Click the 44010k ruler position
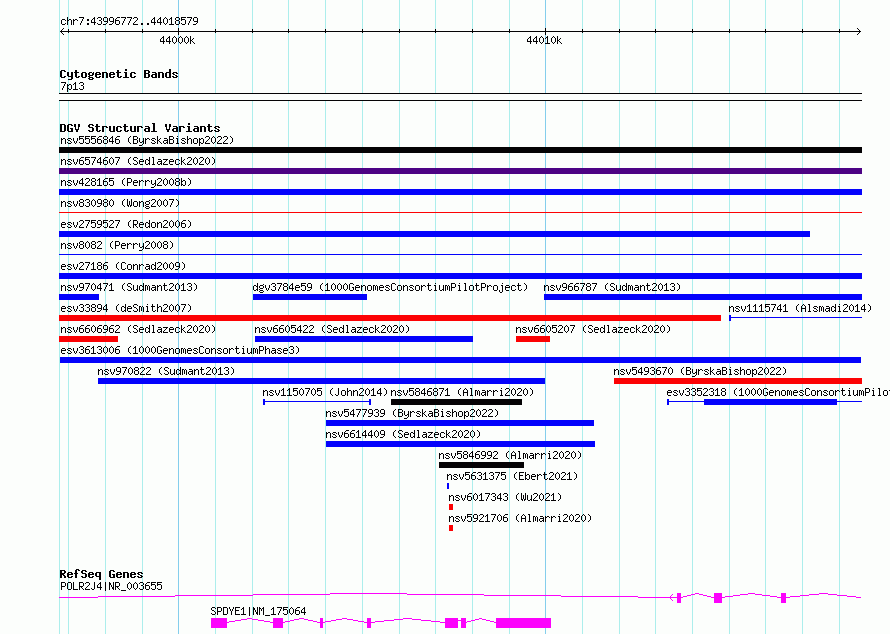890x634 pixels. [544, 40]
